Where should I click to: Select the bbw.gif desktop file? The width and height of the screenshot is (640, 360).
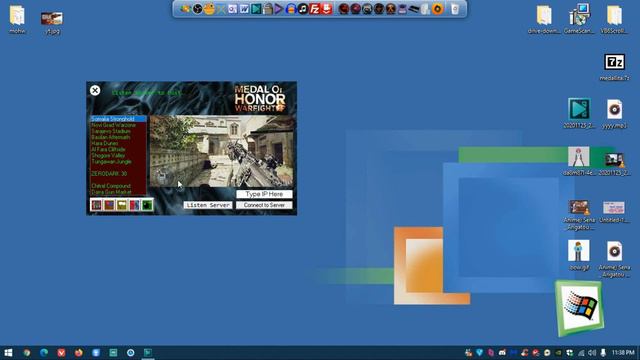pyautogui.click(x=579, y=256)
